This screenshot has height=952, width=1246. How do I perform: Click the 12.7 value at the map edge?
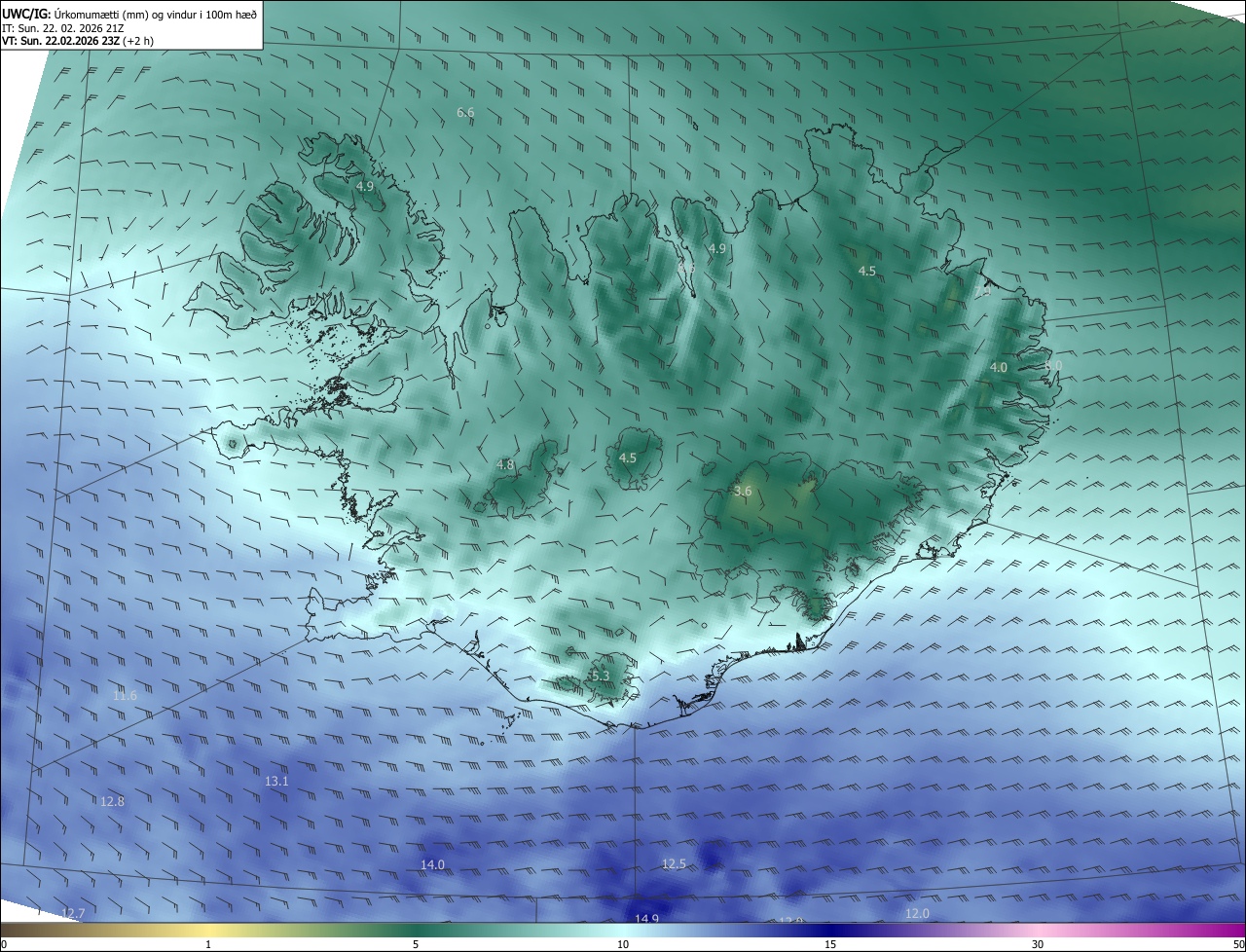tap(73, 913)
